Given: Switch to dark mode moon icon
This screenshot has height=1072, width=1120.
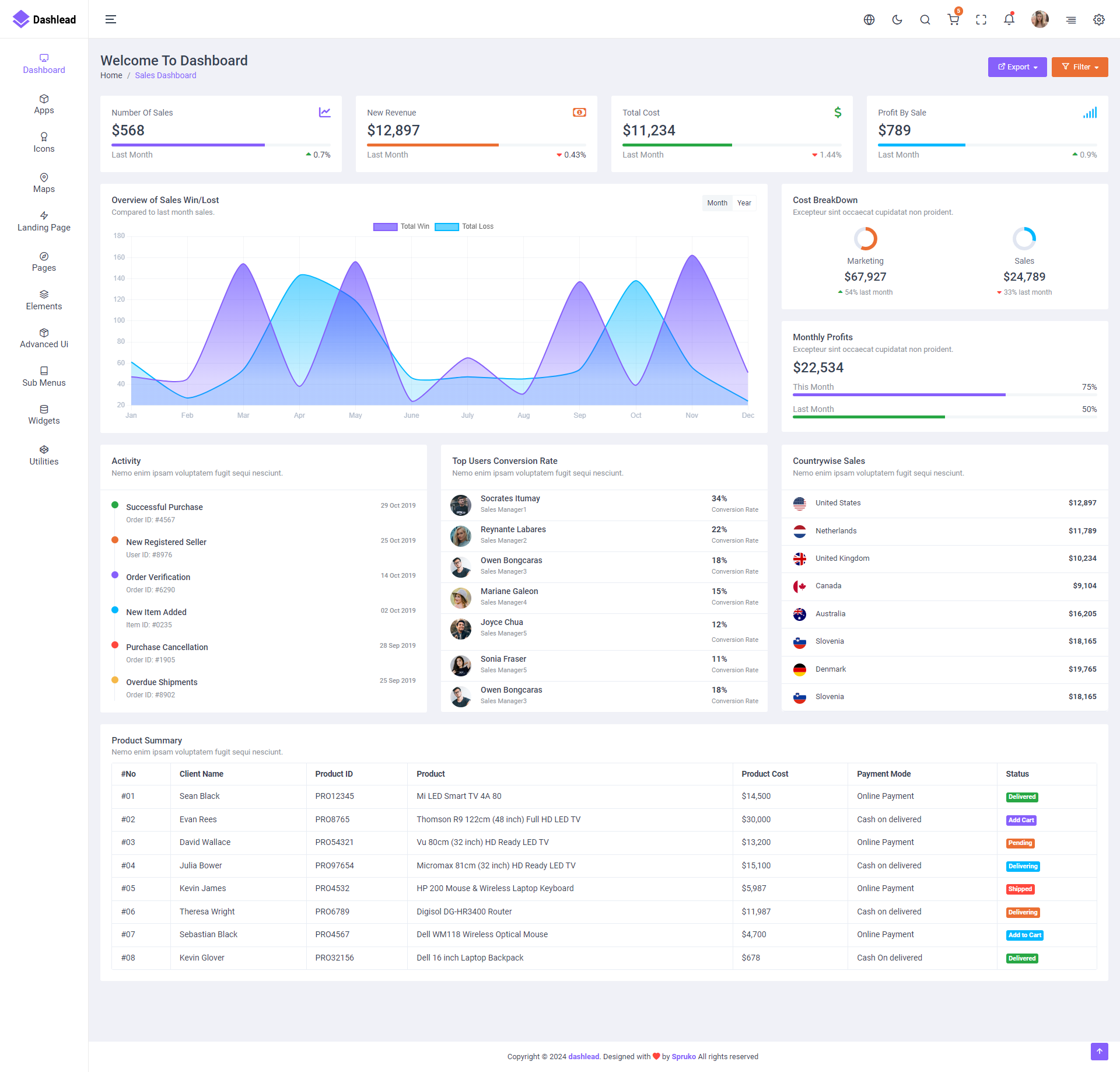Looking at the screenshot, I should click(x=897, y=20).
